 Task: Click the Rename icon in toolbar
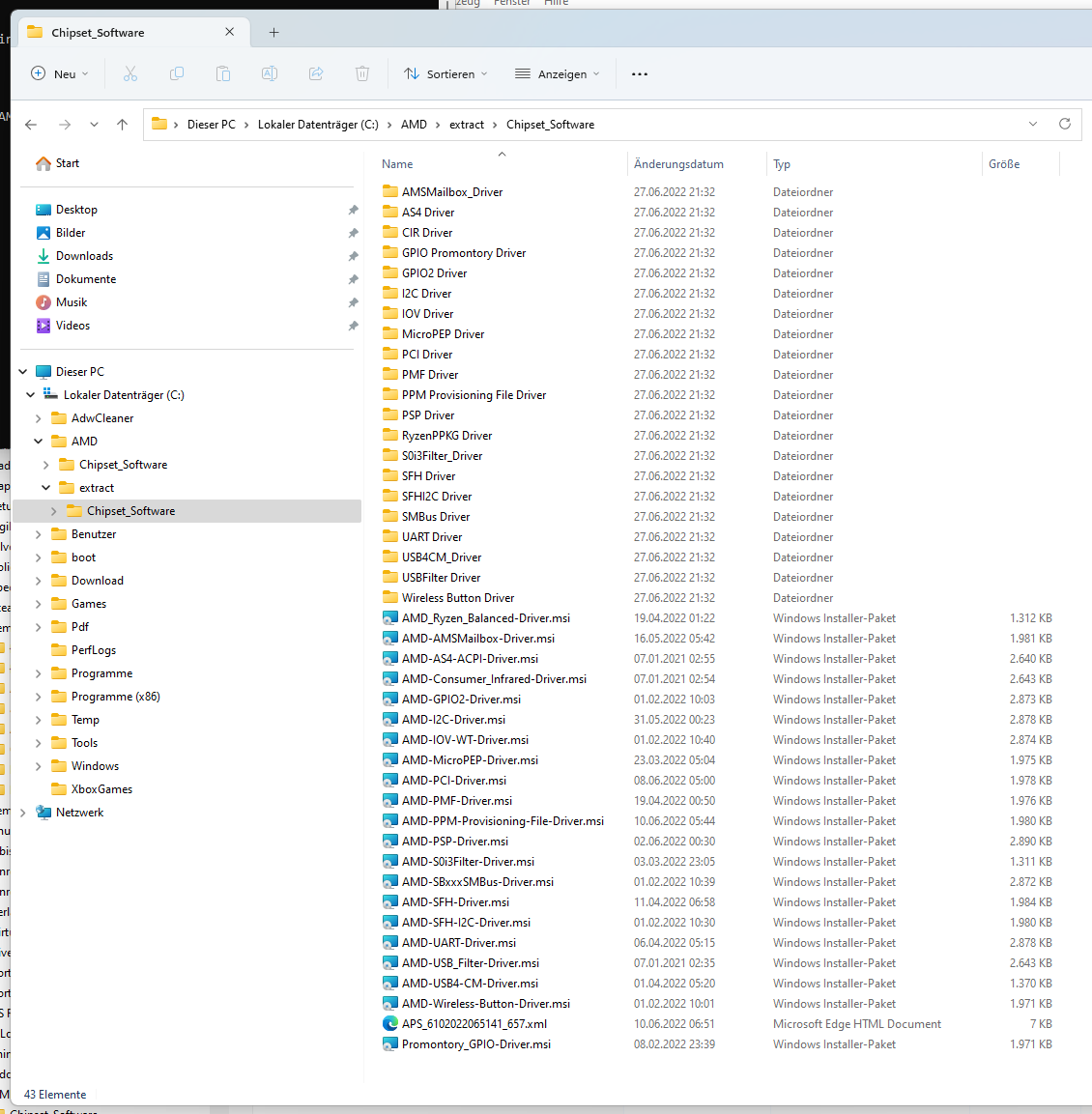tap(270, 73)
